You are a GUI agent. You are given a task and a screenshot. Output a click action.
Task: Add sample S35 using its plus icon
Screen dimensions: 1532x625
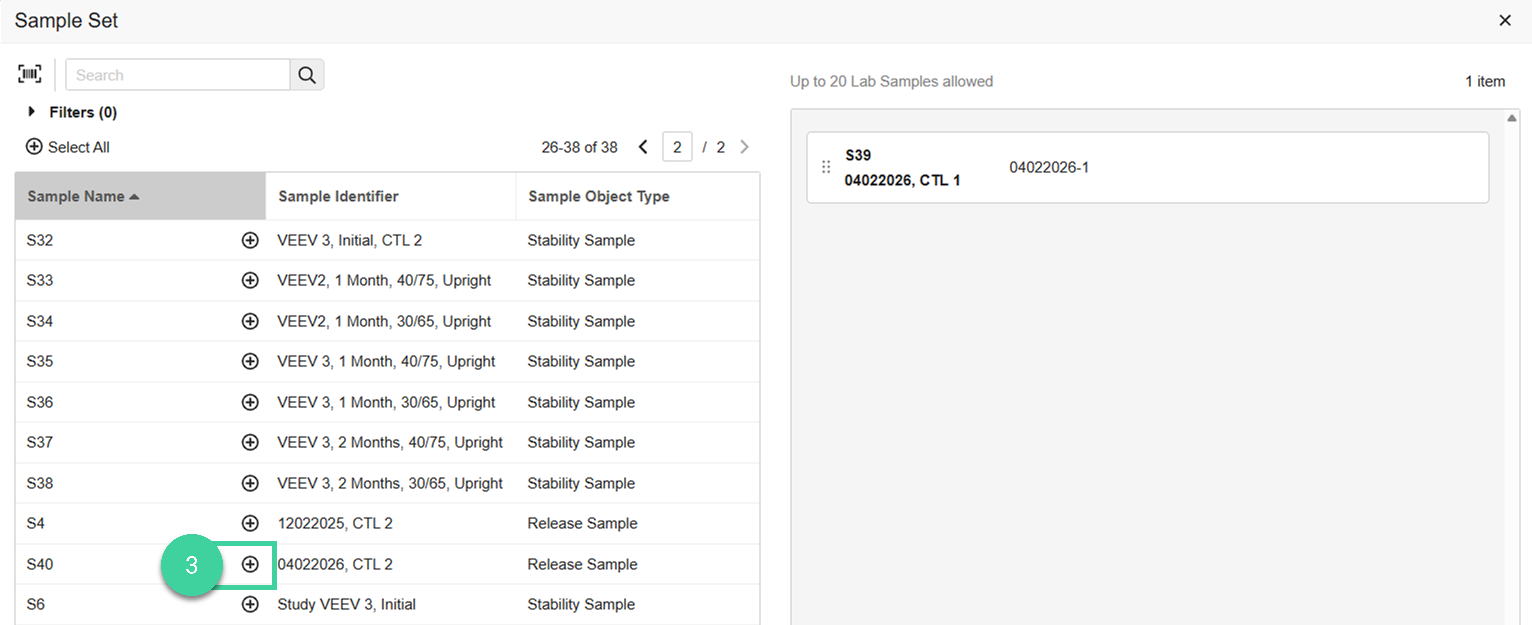[x=250, y=361]
